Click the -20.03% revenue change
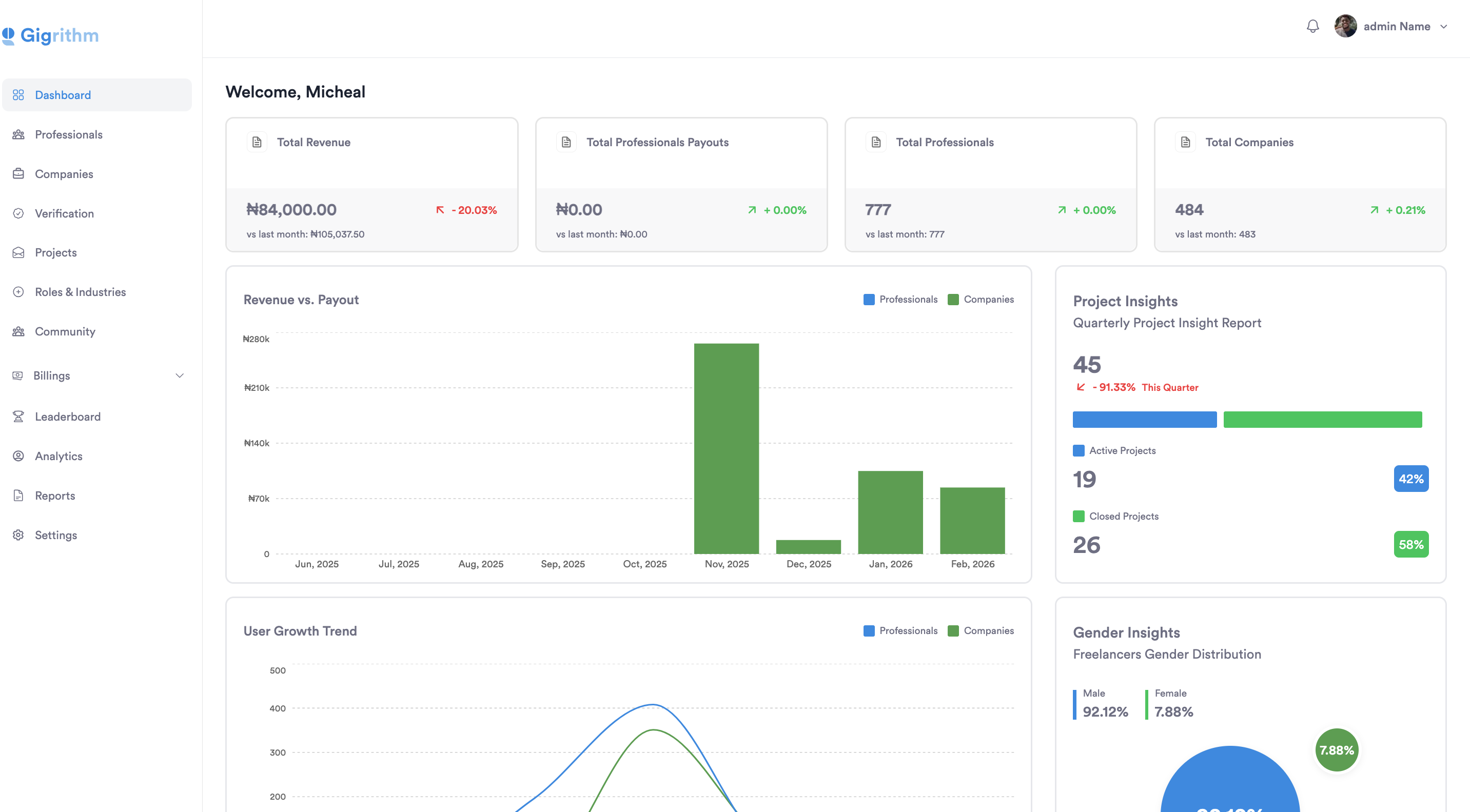Image resolution: width=1470 pixels, height=812 pixels. pos(474,210)
